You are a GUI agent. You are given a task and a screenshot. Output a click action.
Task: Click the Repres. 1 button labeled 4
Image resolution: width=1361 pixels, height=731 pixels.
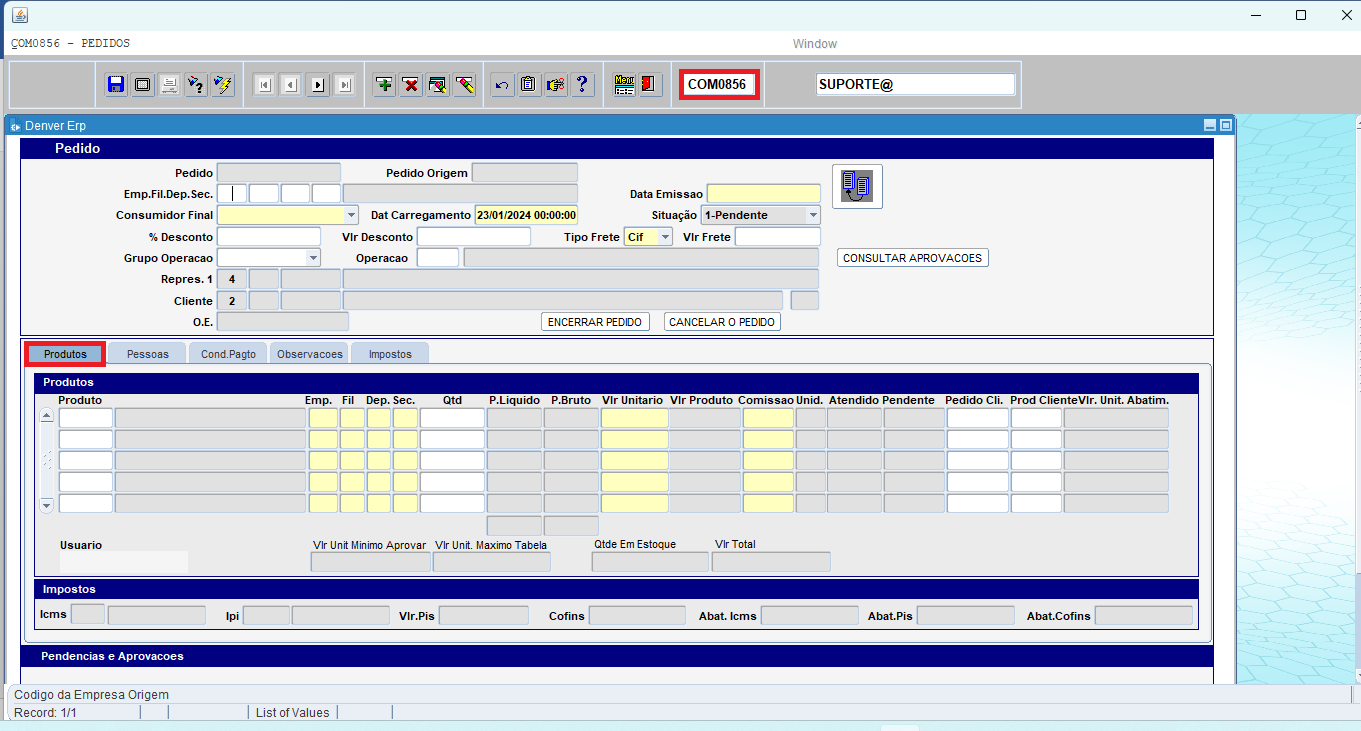pos(232,279)
